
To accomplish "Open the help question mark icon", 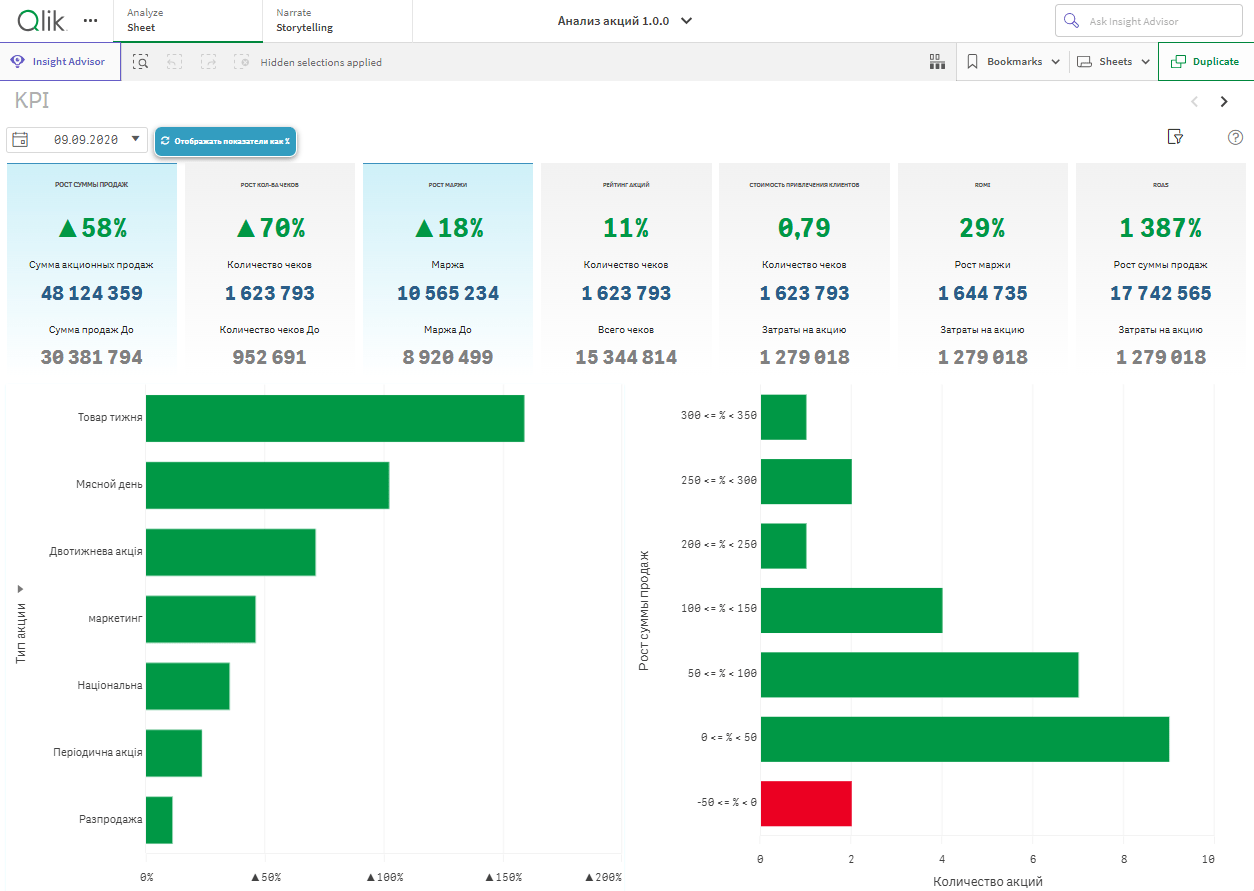I will 1235,137.
